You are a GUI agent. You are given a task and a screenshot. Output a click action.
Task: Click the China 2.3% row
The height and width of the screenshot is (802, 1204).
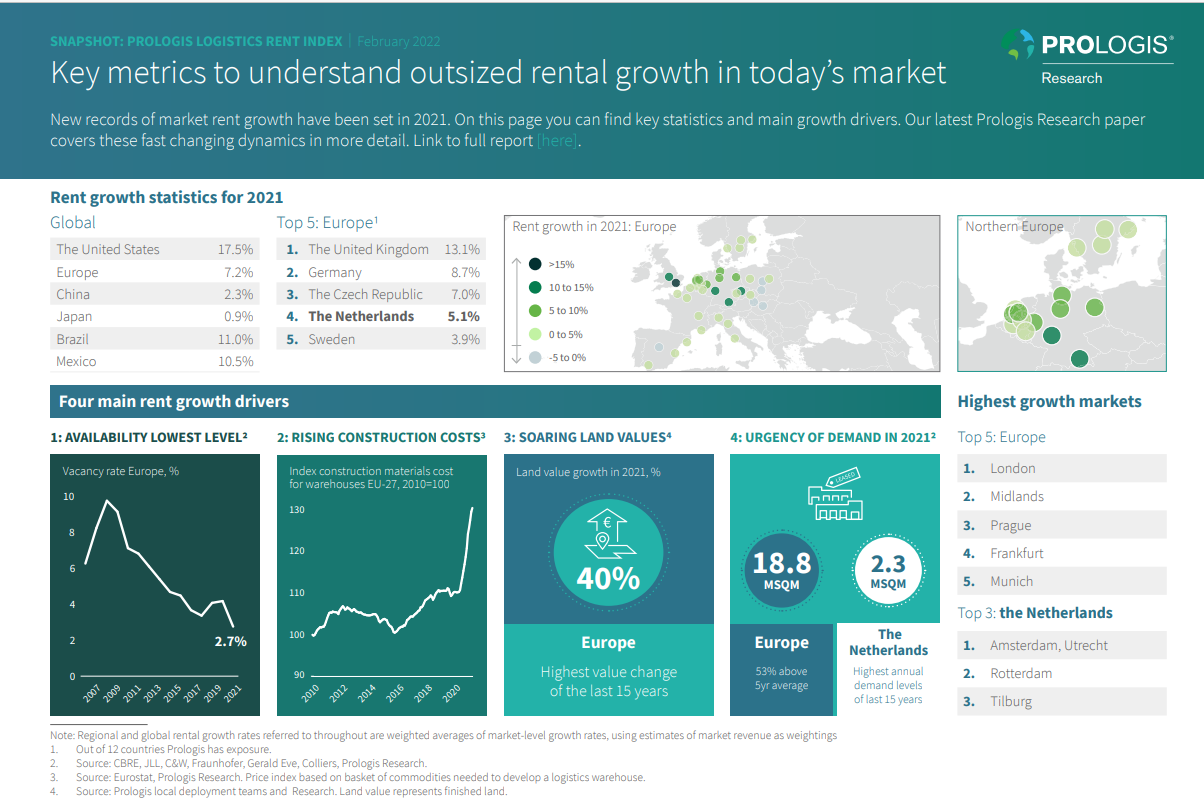(x=155, y=294)
